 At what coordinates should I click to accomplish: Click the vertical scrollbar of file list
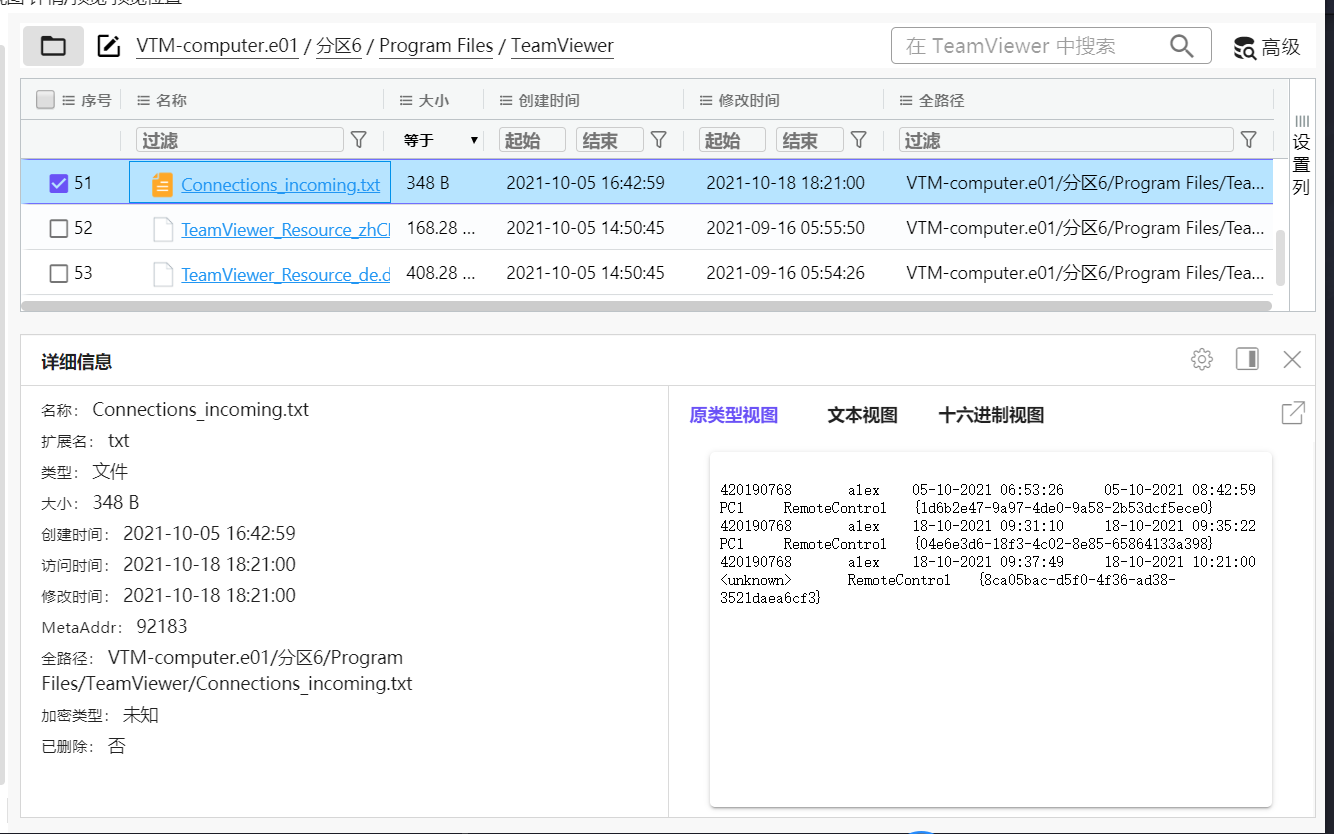coord(1280,258)
